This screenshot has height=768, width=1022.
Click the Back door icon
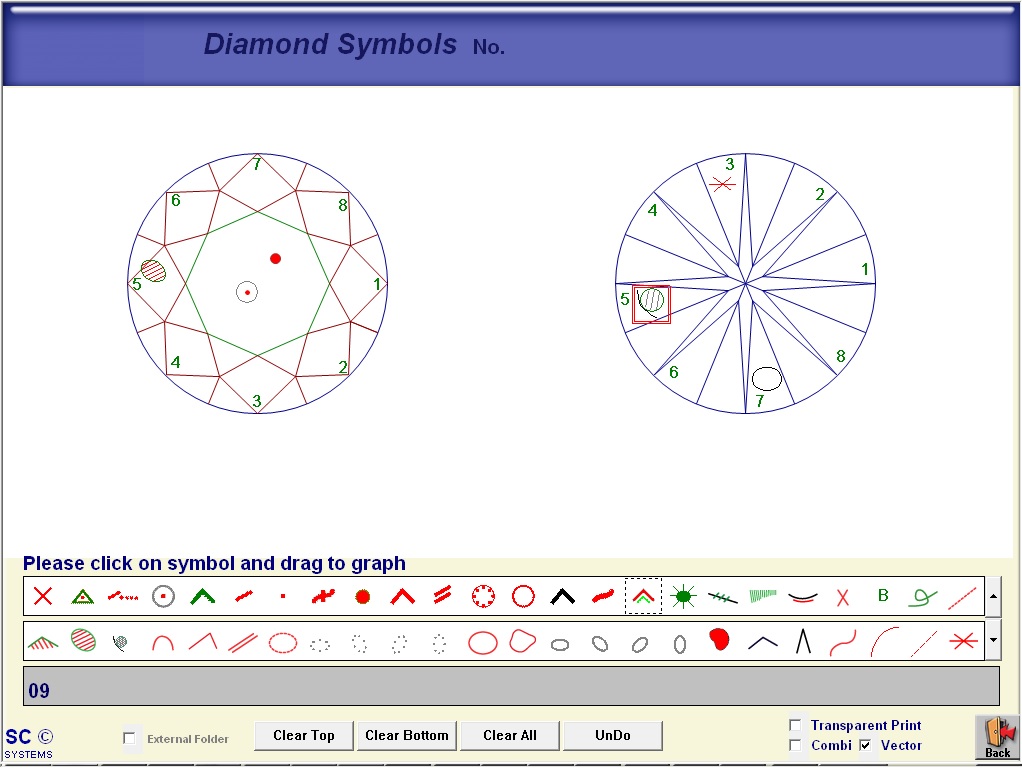click(997, 737)
